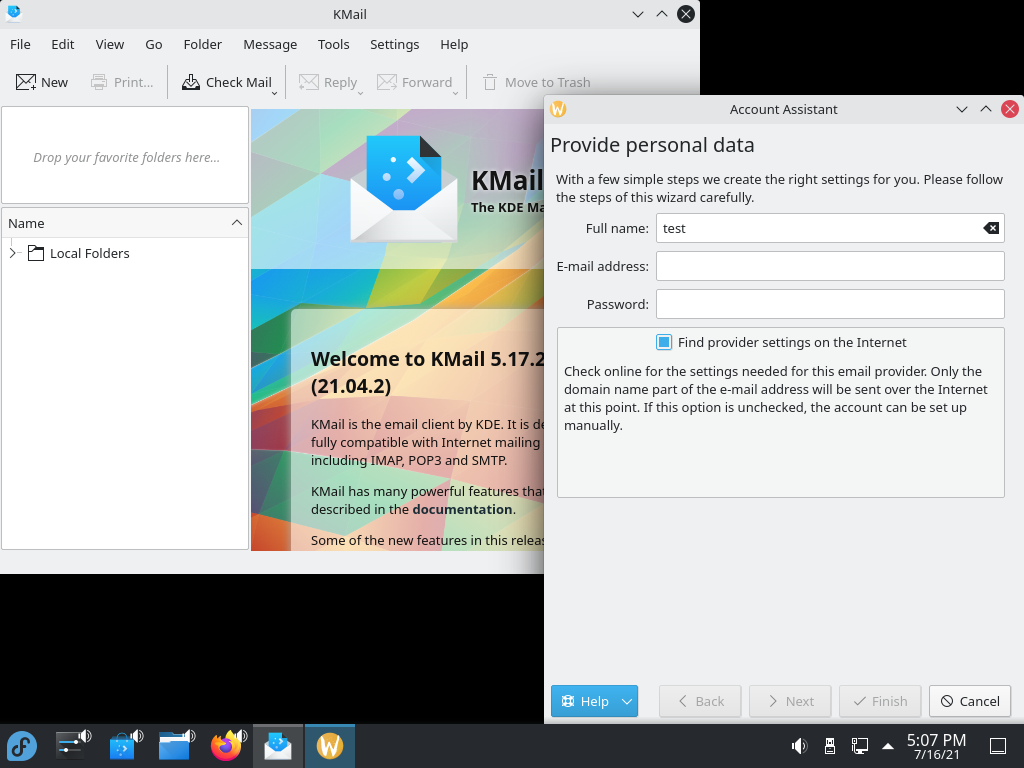Maximize the KMail main window
The image size is (1024, 768).
tap(662, 14)
